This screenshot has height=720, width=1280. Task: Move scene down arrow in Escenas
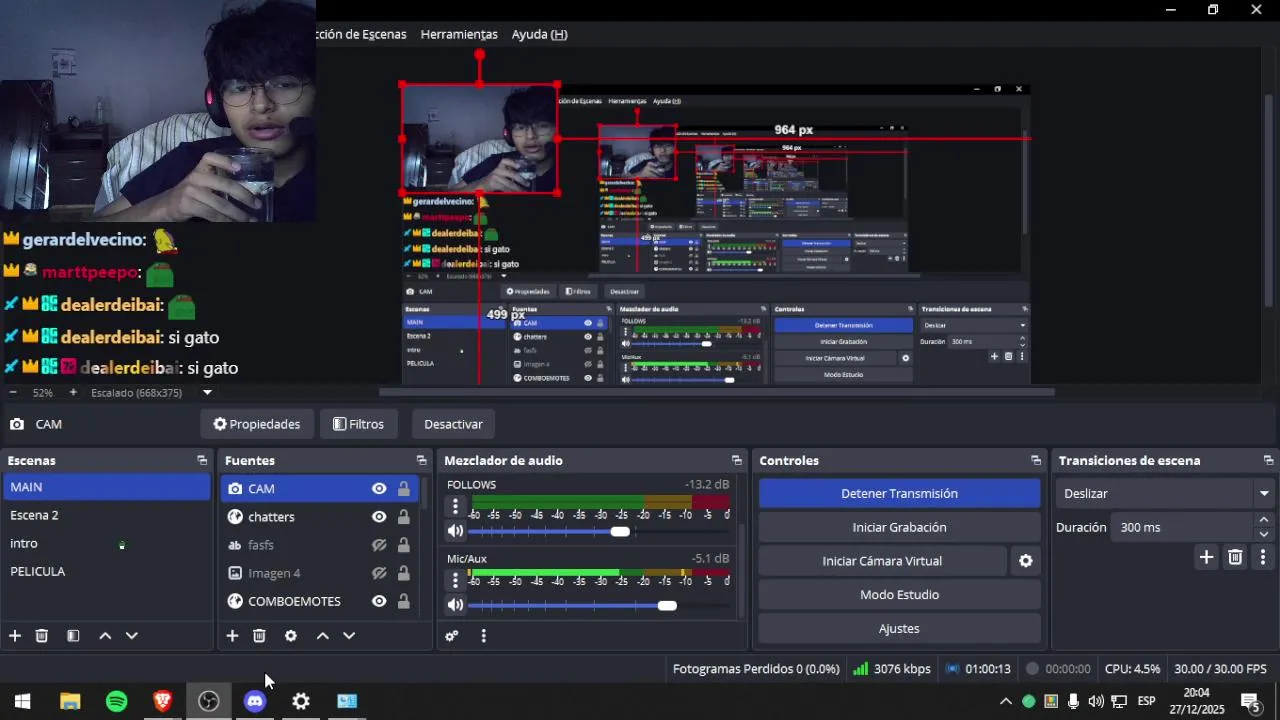pos(131,636)
